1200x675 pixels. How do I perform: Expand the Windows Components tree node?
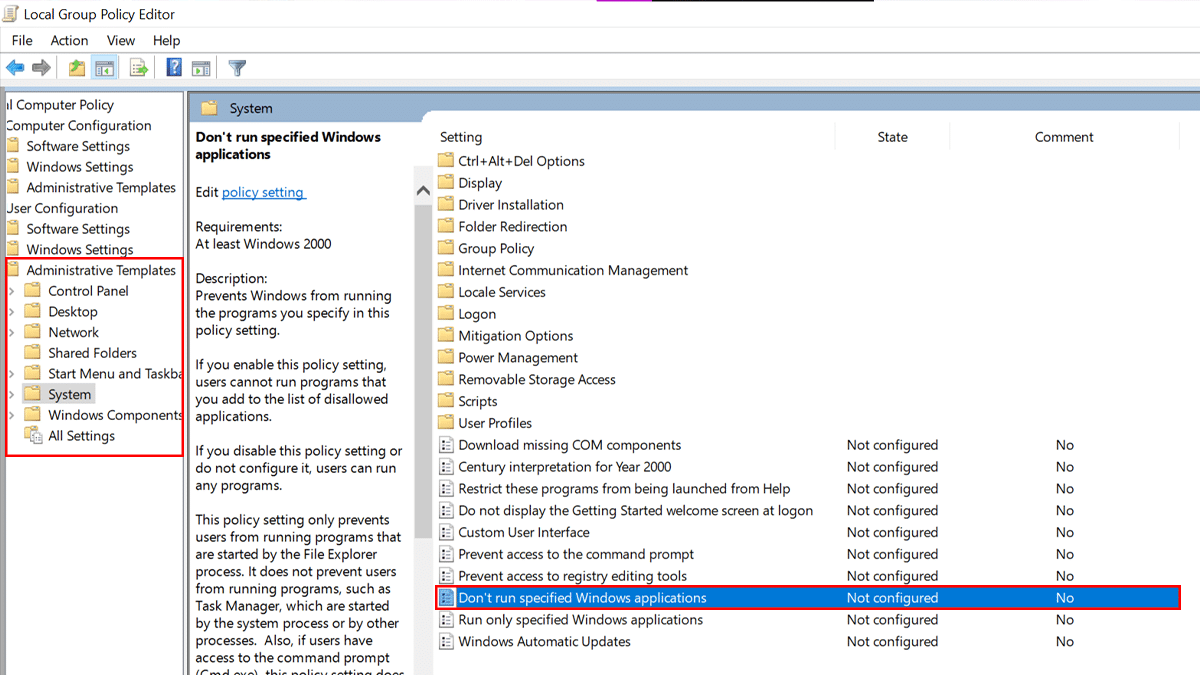coord(11,415)
